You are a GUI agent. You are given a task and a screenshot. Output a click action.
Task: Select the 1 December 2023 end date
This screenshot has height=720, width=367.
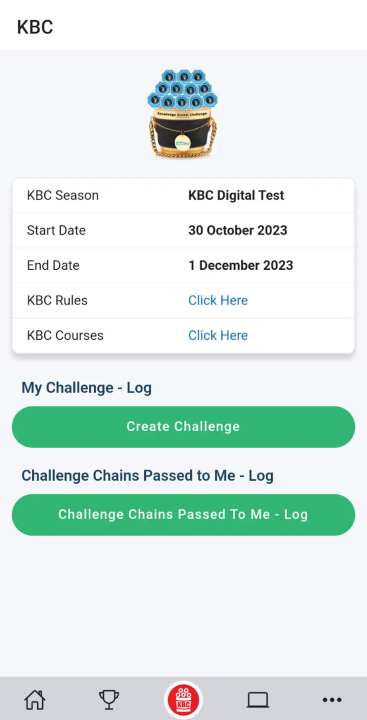pos(240,265)
